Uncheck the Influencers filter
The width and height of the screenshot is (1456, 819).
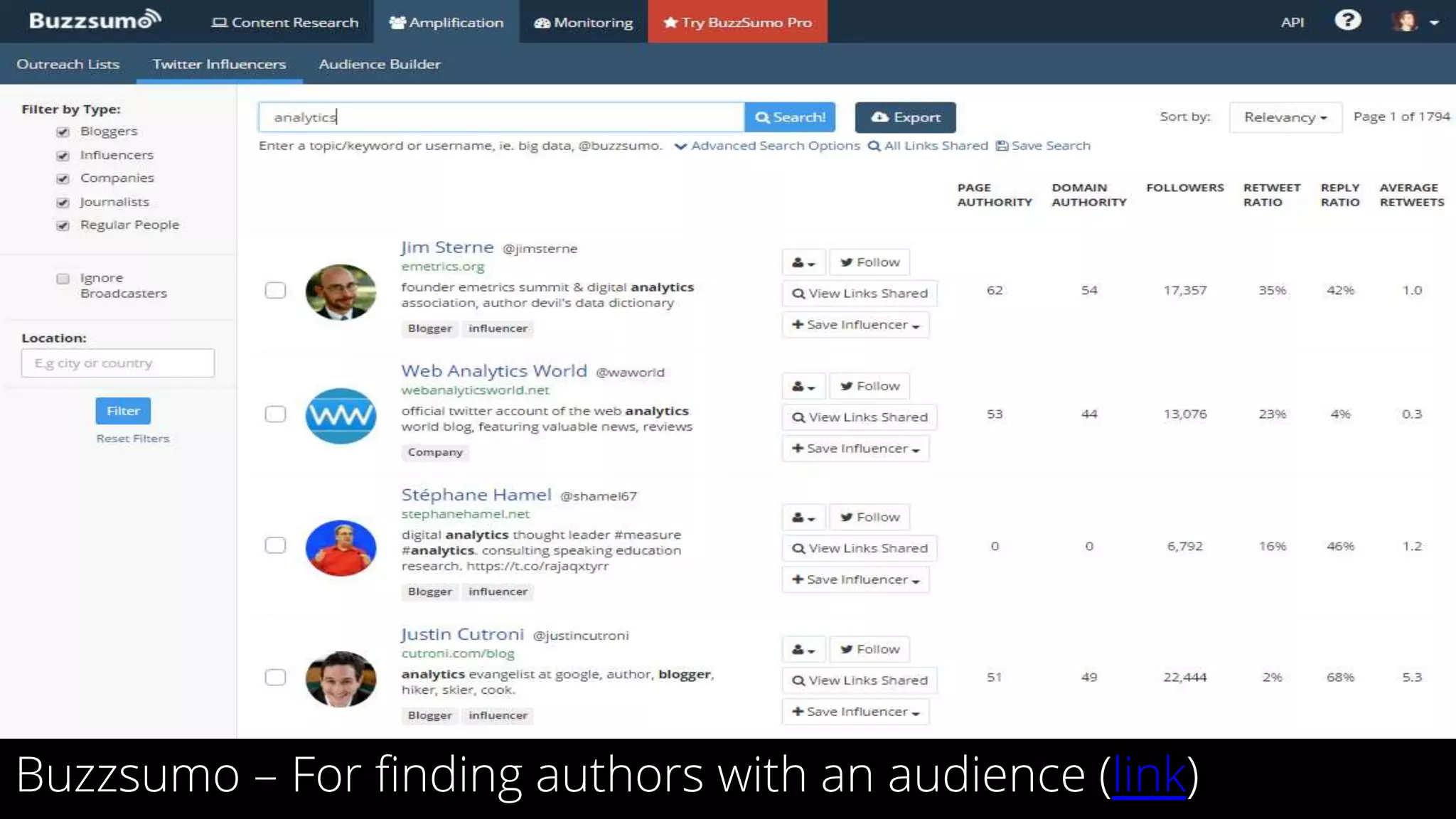tap(63, 156)
